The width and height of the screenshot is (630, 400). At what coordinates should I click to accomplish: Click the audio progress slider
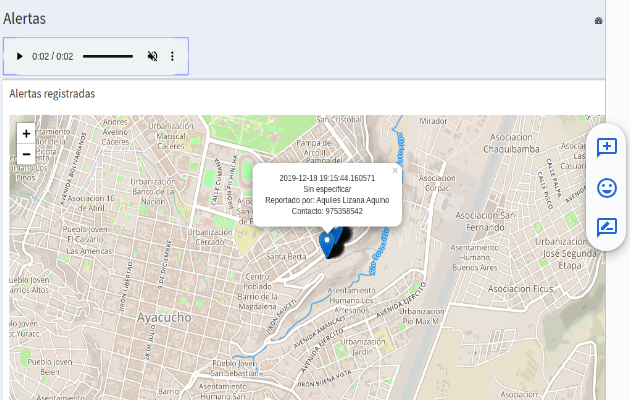pyautogui.click(x=108, y=57)
